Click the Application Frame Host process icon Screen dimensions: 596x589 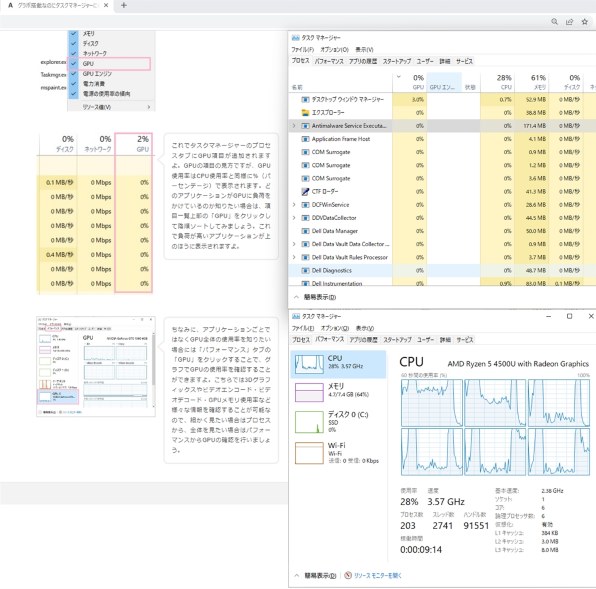point(305,139)
